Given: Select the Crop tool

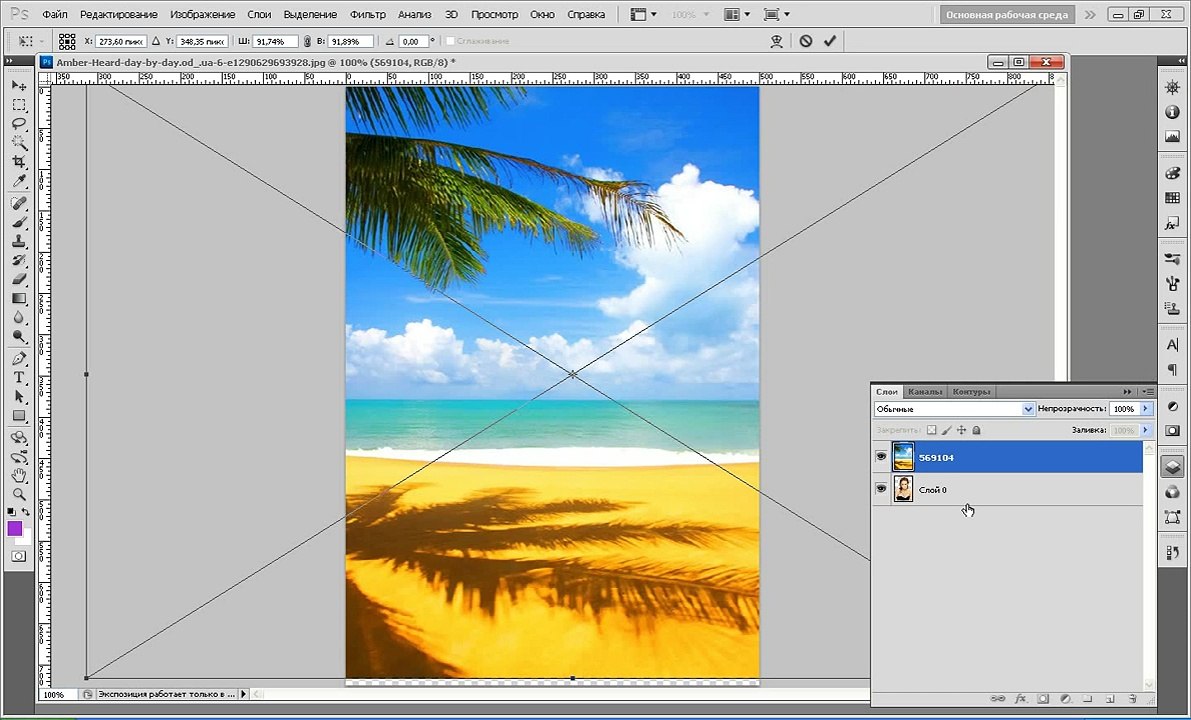Looking at the screenshot, I should coord(19,162).
